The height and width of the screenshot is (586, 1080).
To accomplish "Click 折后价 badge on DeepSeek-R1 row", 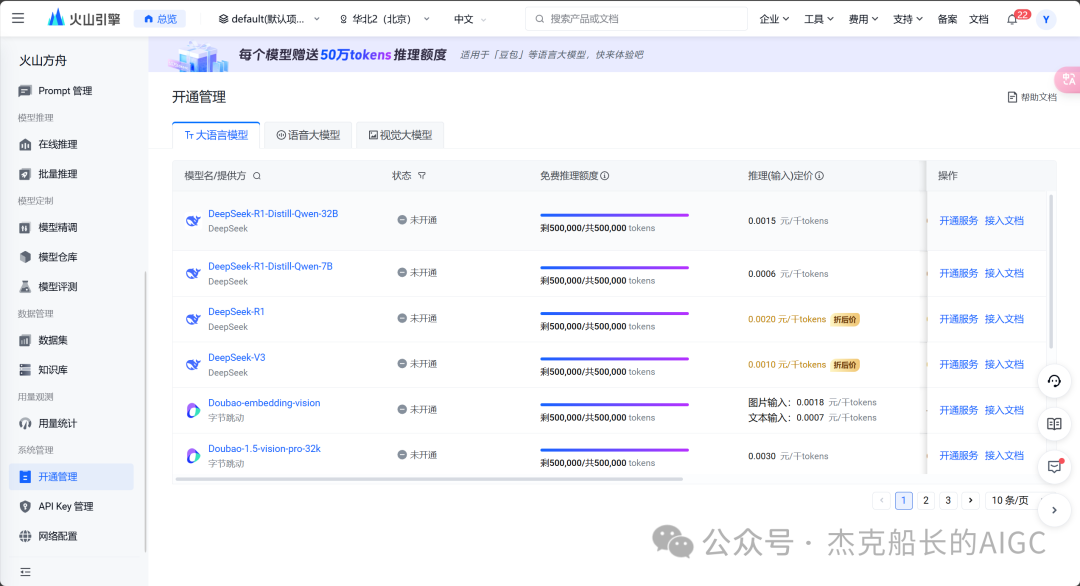I will pos(845,320).
